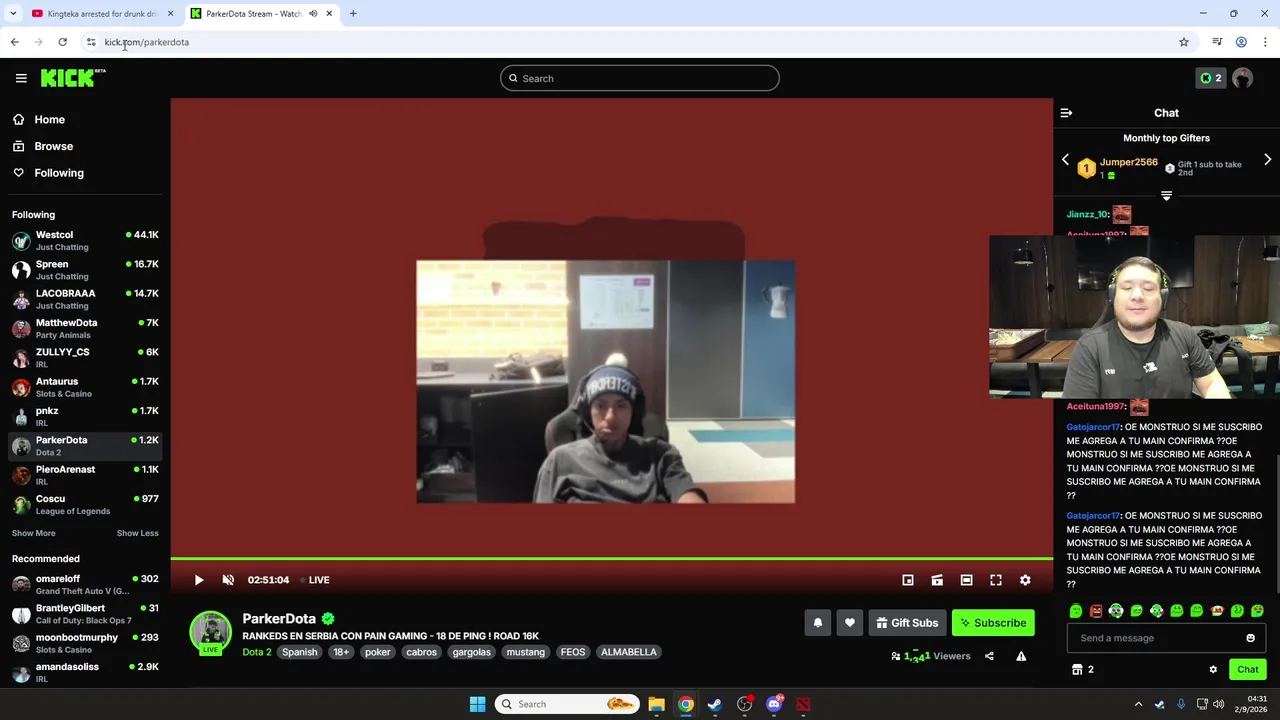Share the stream
Screen dimensions: 1280x720
click(x=989, y=656)
